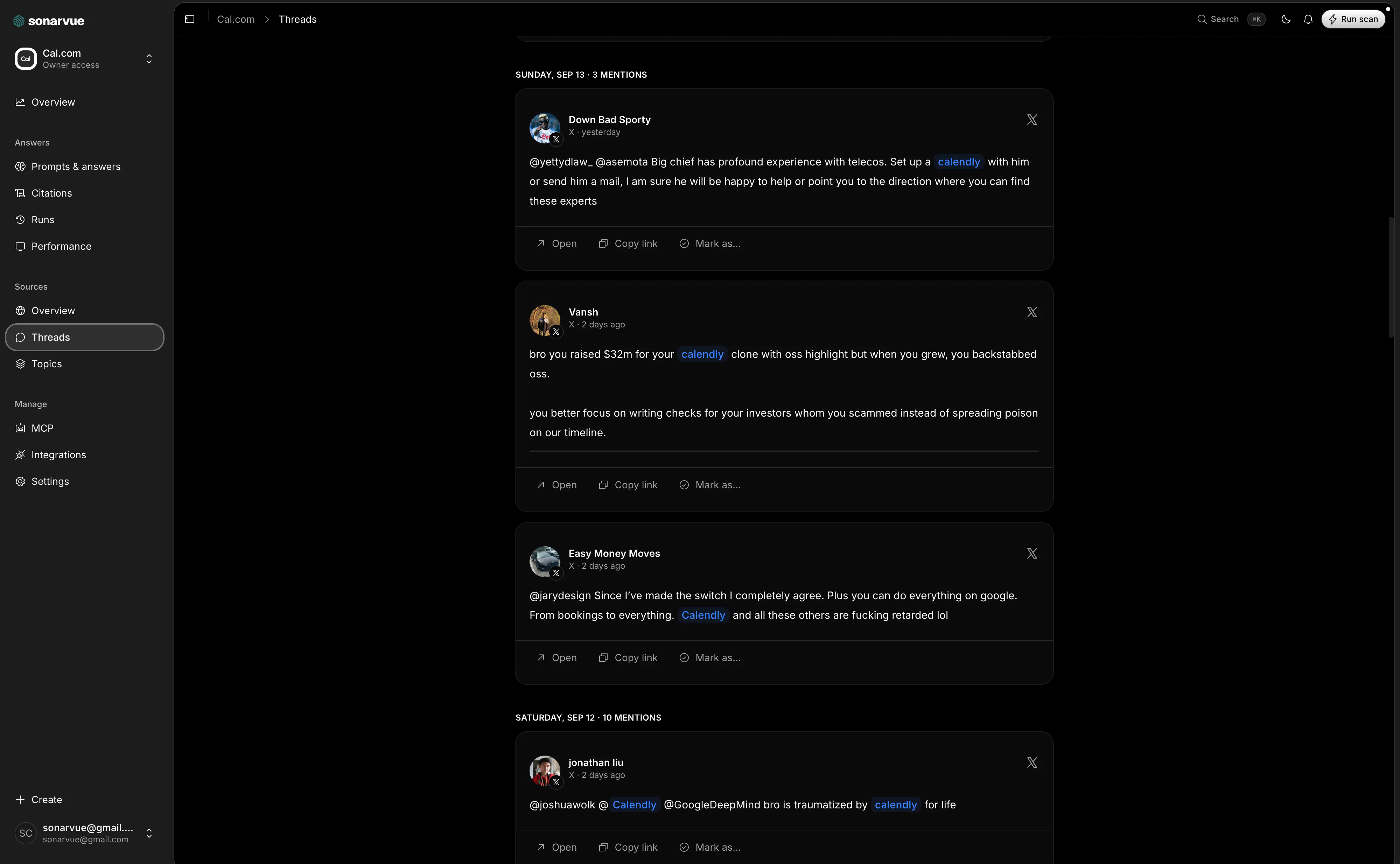
Task: Open Mark as menu for jonathan liu
Action: click(709, 848)
